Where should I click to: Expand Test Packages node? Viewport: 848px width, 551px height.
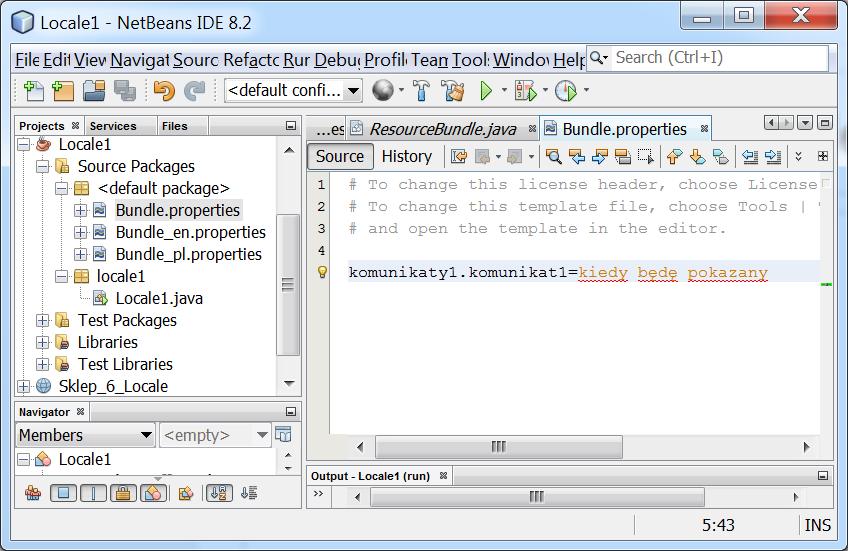[x=43, y=321]
